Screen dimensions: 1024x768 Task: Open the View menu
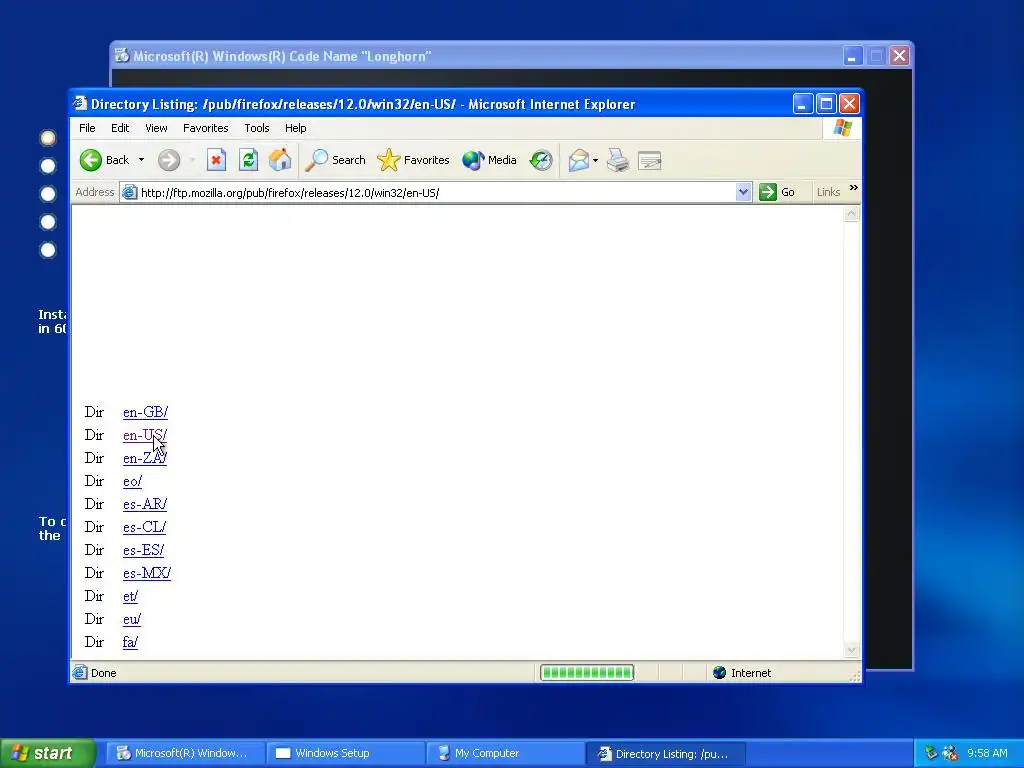click(x=156, y=128)
